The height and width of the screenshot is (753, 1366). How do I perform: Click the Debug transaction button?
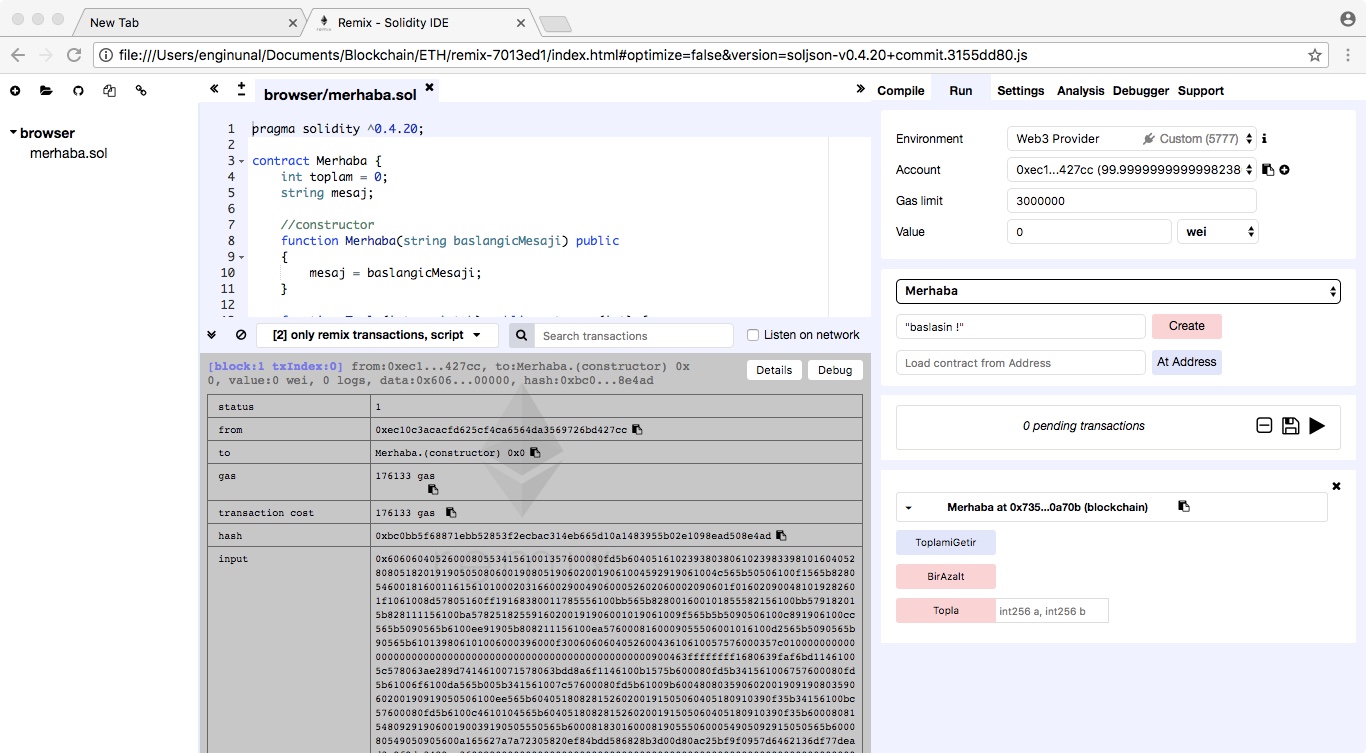point(835,370)
